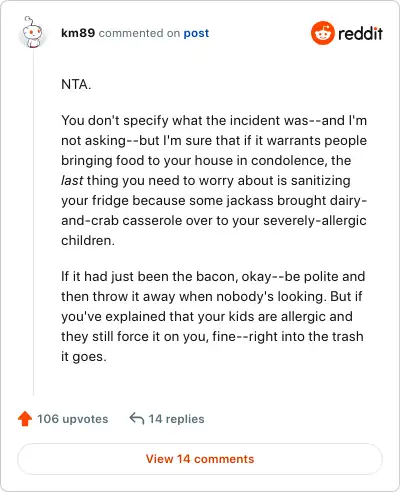Open the km89 user profile name
This screenshot has width=400, height=492.
click(78, 33)
